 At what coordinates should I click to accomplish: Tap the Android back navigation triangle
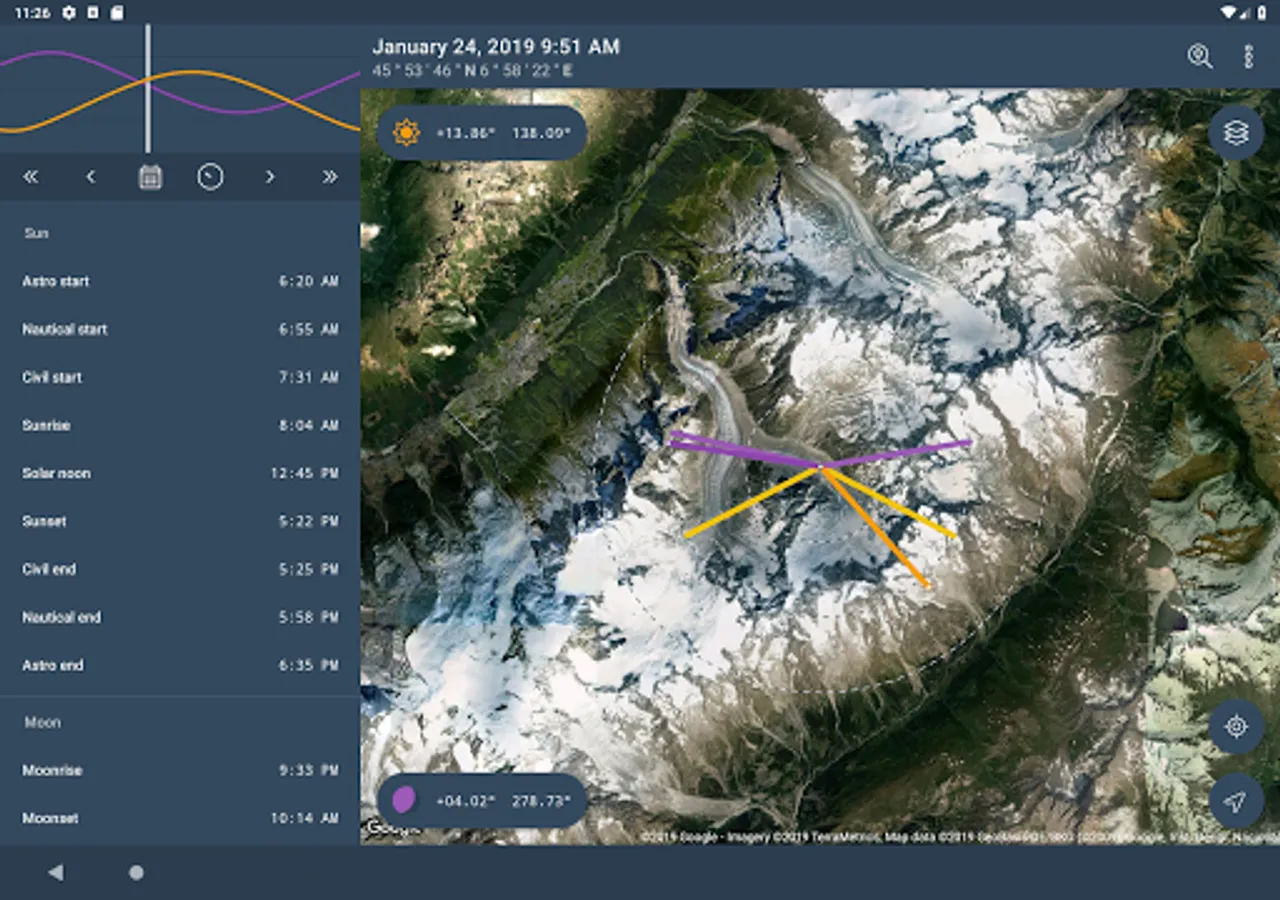[x=56, y=873]
